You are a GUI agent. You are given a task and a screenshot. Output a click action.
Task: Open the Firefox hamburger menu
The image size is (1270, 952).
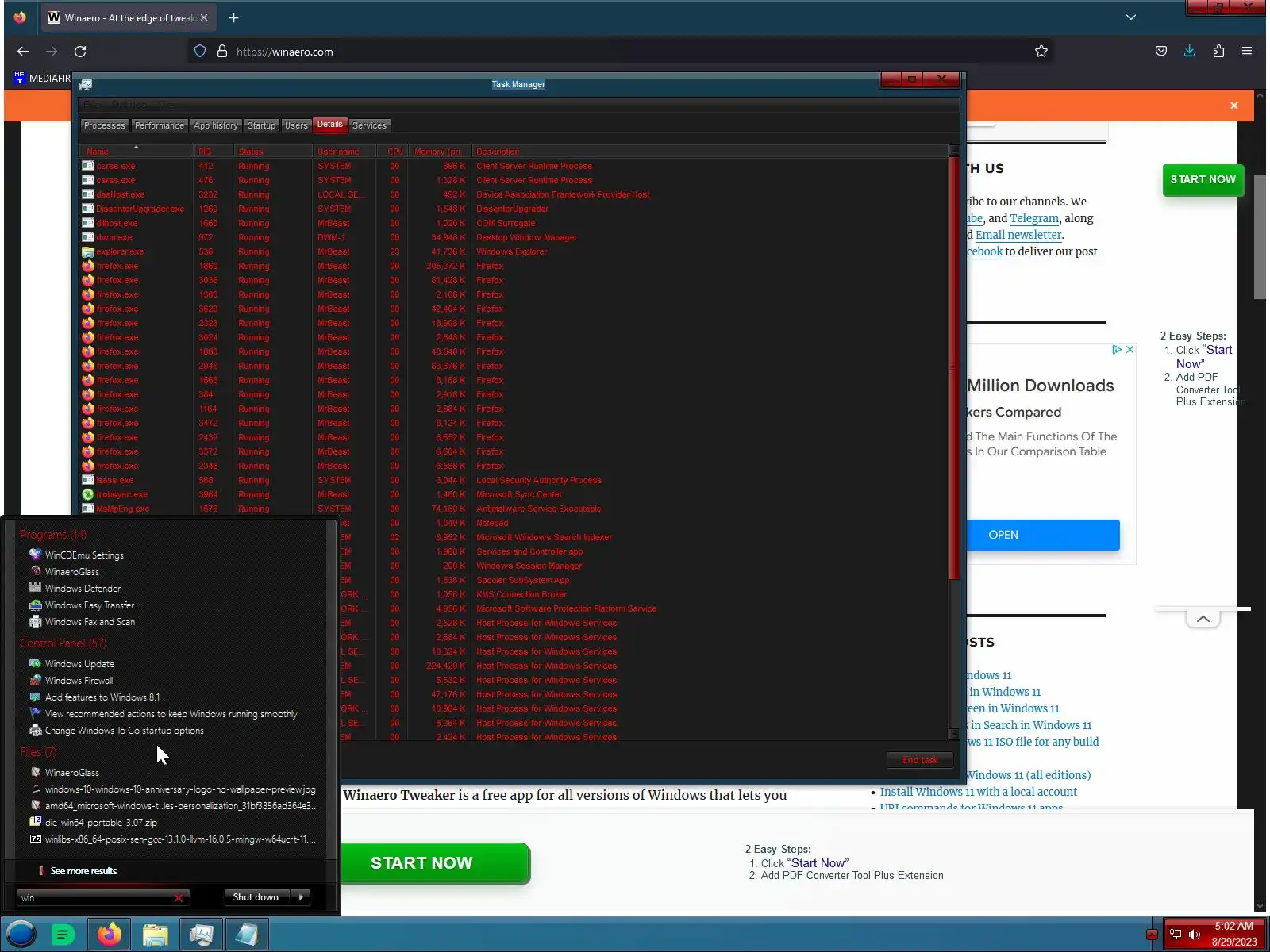coord(1247,52)
